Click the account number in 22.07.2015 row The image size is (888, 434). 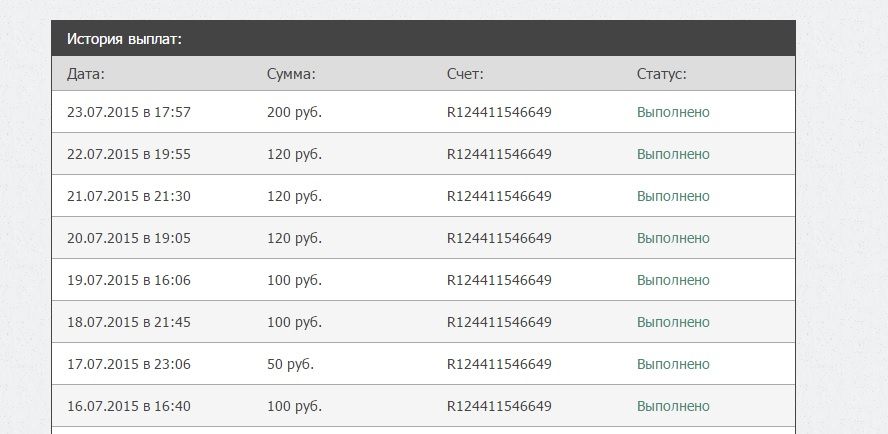[499, 154]
